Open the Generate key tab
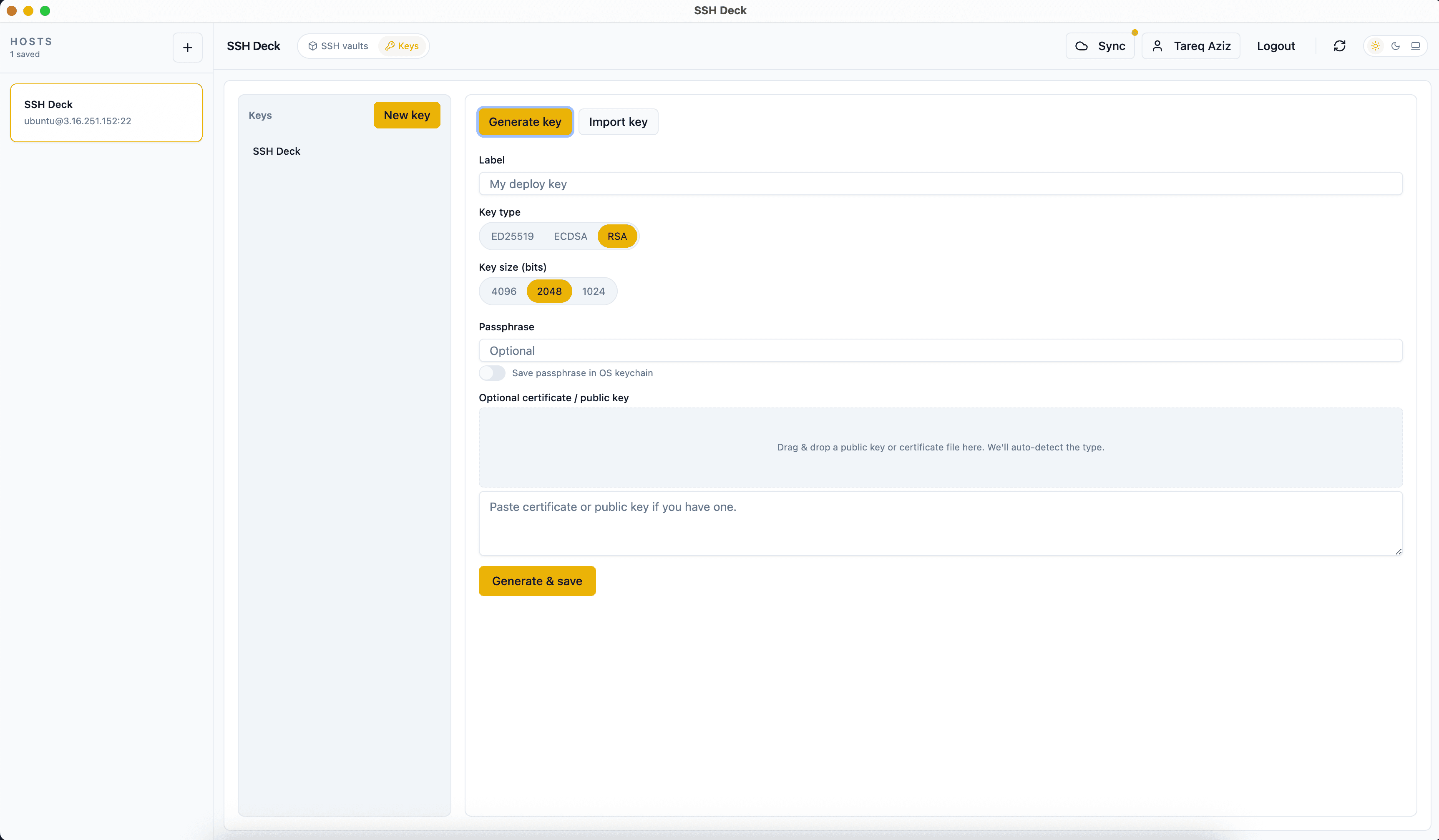1439x840 pixels. [x=525, y=122]
